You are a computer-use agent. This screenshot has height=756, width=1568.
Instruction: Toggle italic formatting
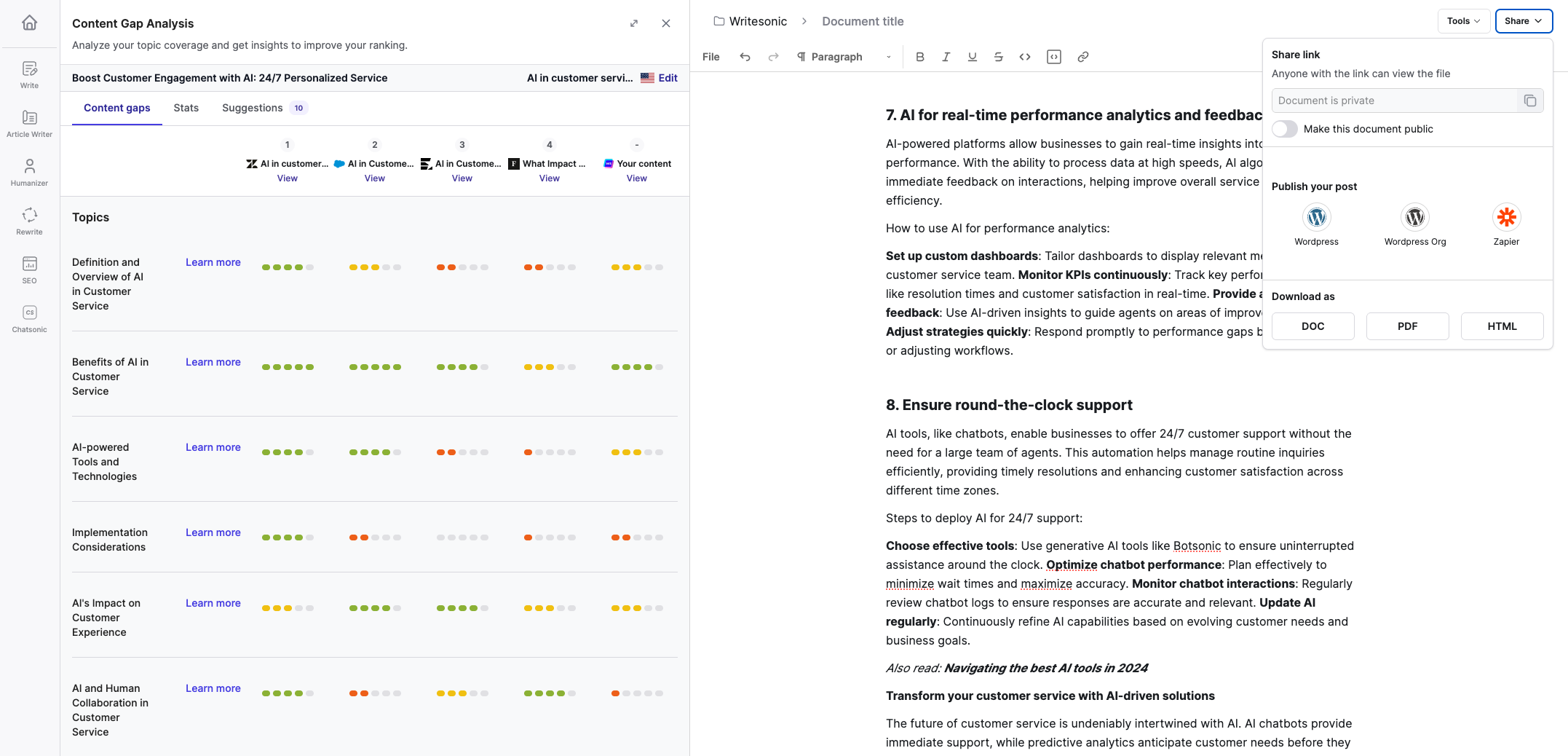[x=946, y=57]
